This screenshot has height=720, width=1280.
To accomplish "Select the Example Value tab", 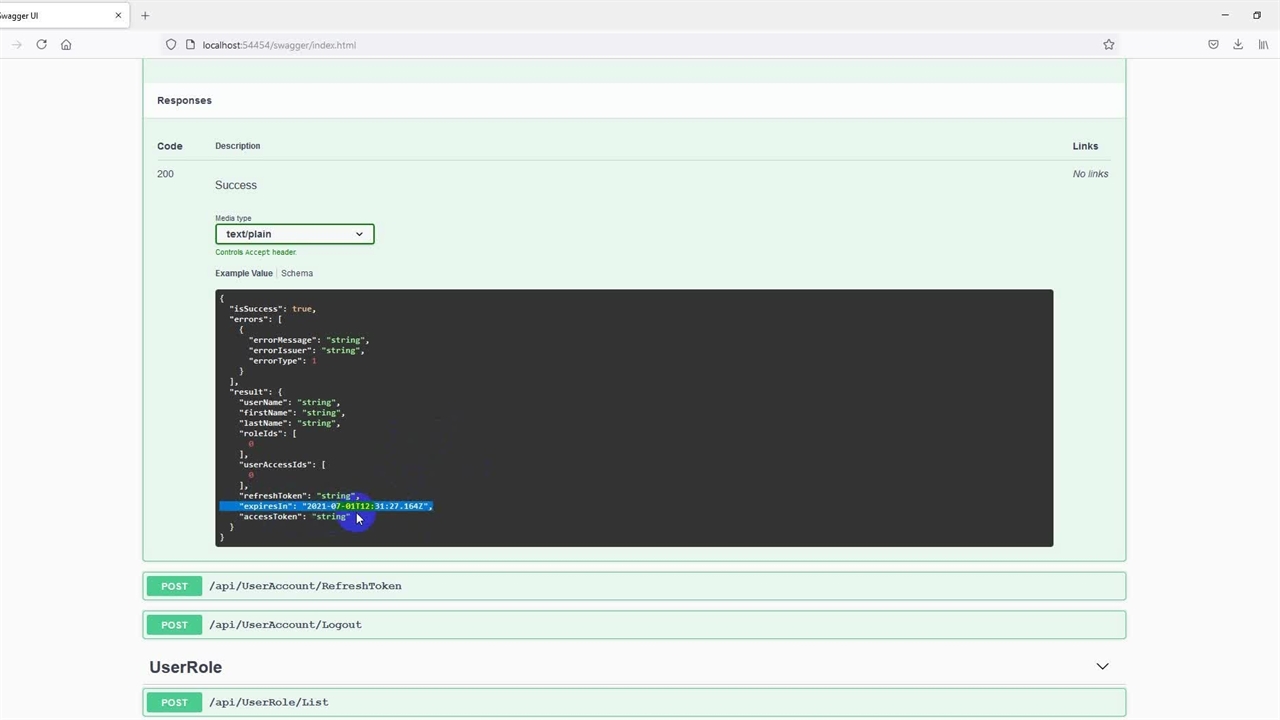I will tap(243, 273).
